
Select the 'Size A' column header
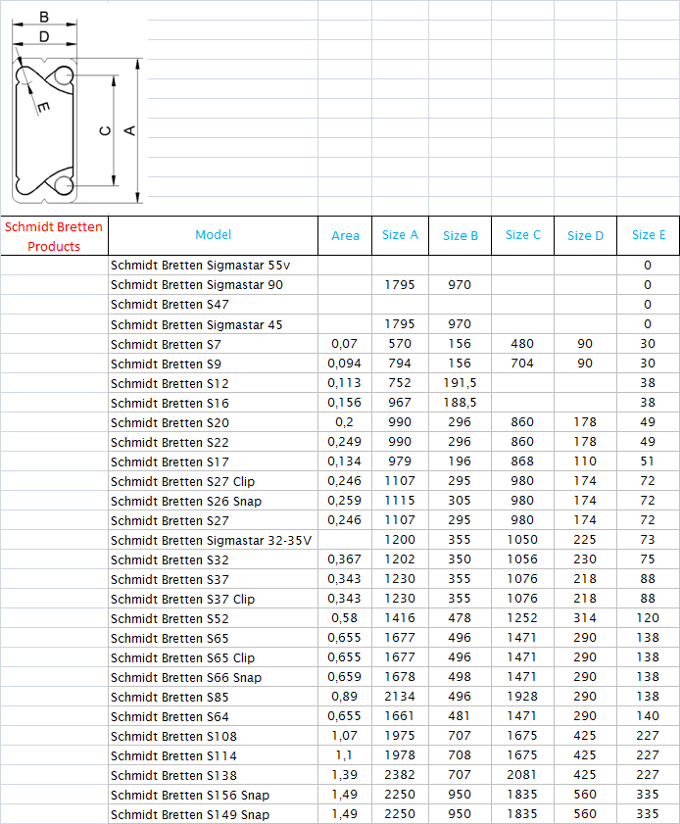[x=400, y=236]
